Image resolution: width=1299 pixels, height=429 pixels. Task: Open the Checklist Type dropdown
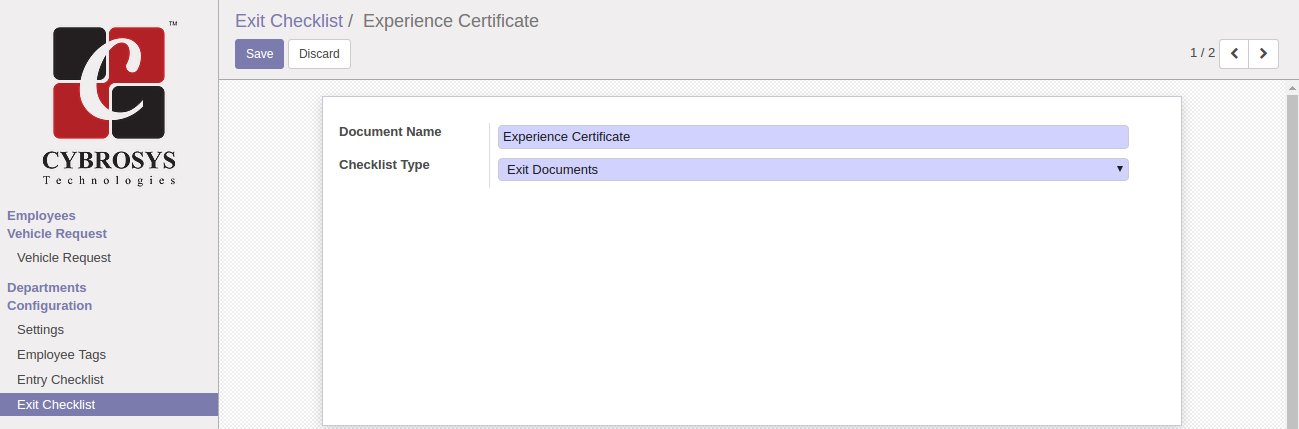point(812,170)
